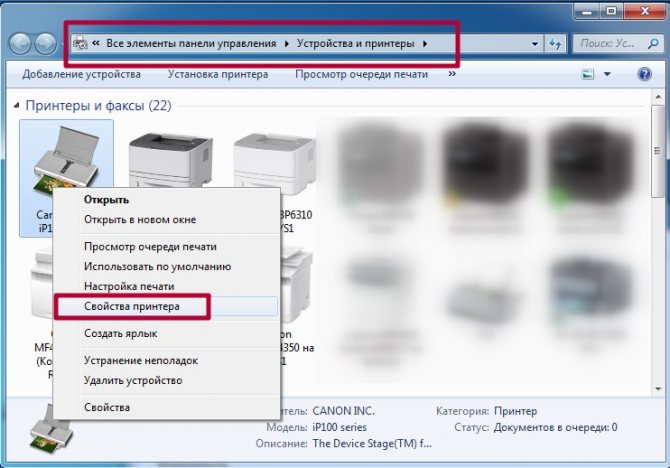Image resolution: width=670 pixels, height=468 pixels.
Task: Click the control panel icon in address bar
Action: tap(80, 44)
